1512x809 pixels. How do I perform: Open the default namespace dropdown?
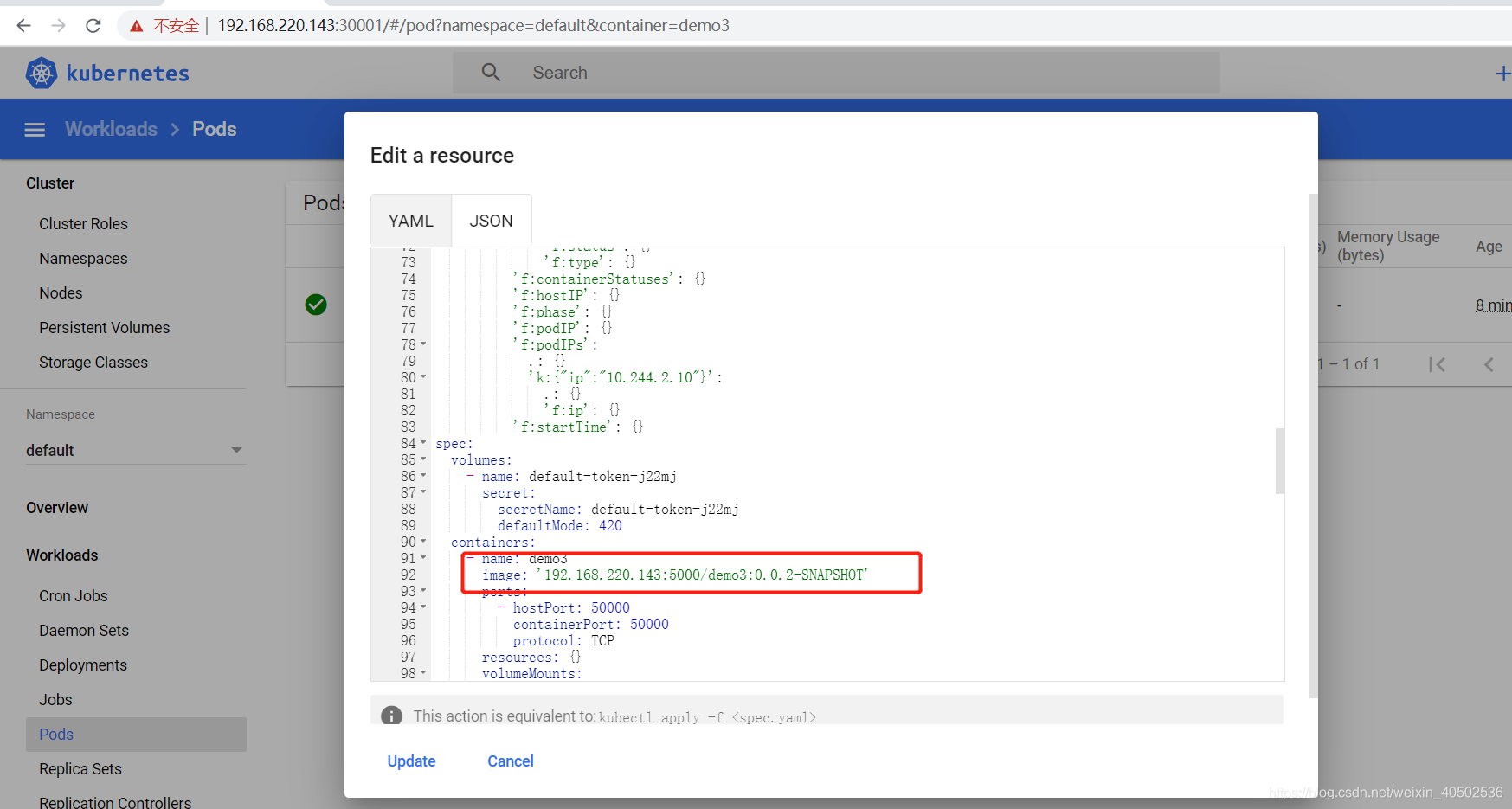click(136, 450)
